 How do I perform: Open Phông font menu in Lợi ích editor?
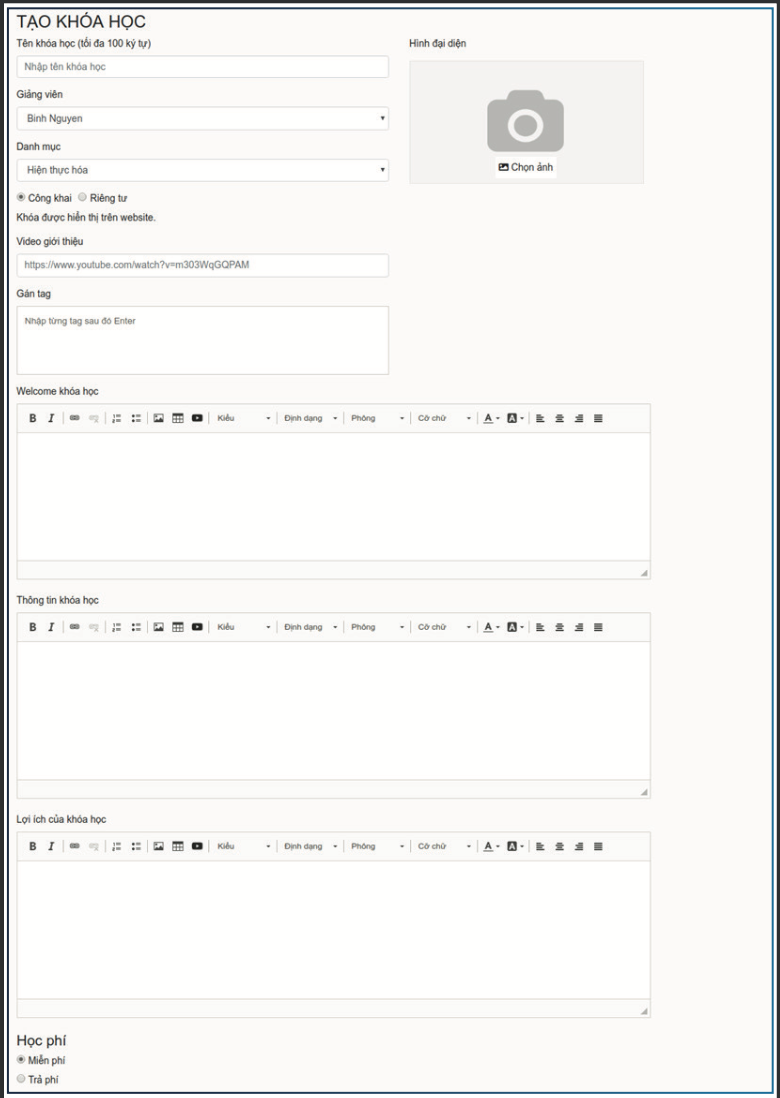tap(377, 846)
